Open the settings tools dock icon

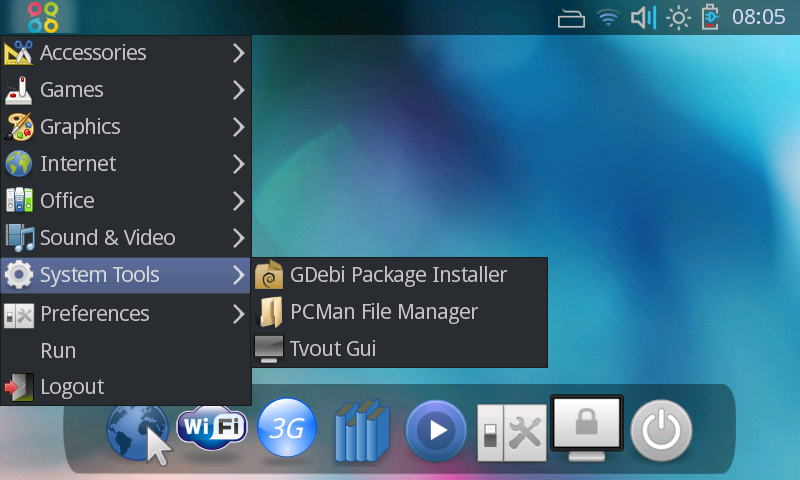tap(512, 433)
